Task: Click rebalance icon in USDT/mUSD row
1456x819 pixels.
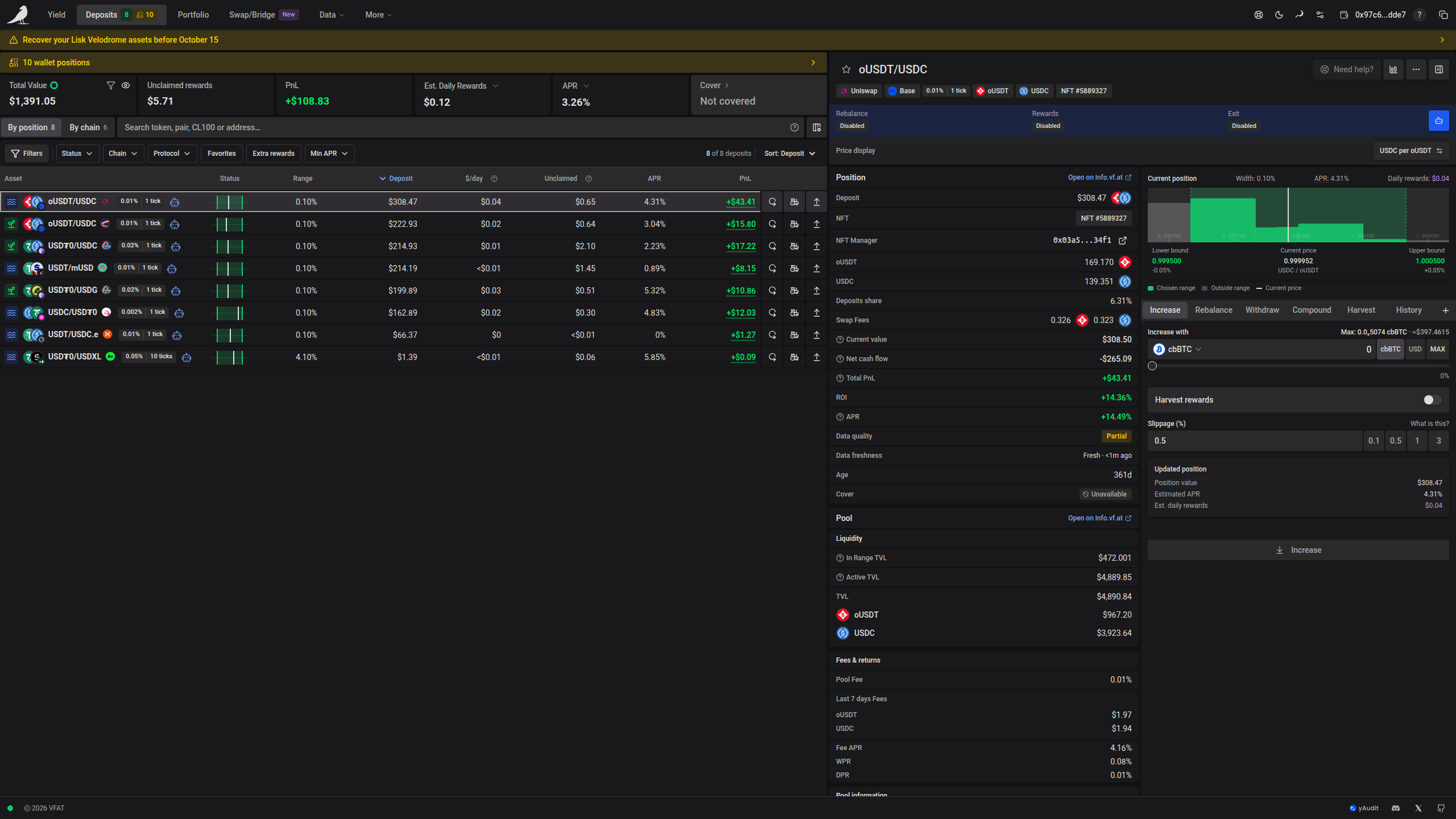Action: (x=772, y=268)
